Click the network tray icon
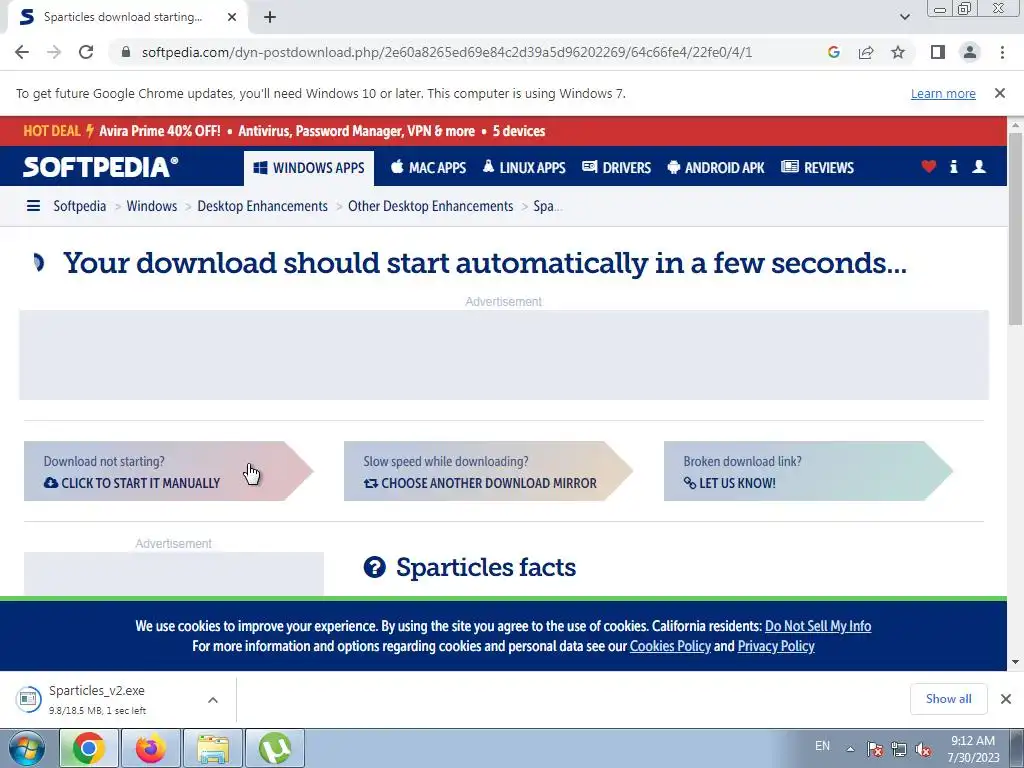This screenshot has width=1024, height=768. (899, 749)
